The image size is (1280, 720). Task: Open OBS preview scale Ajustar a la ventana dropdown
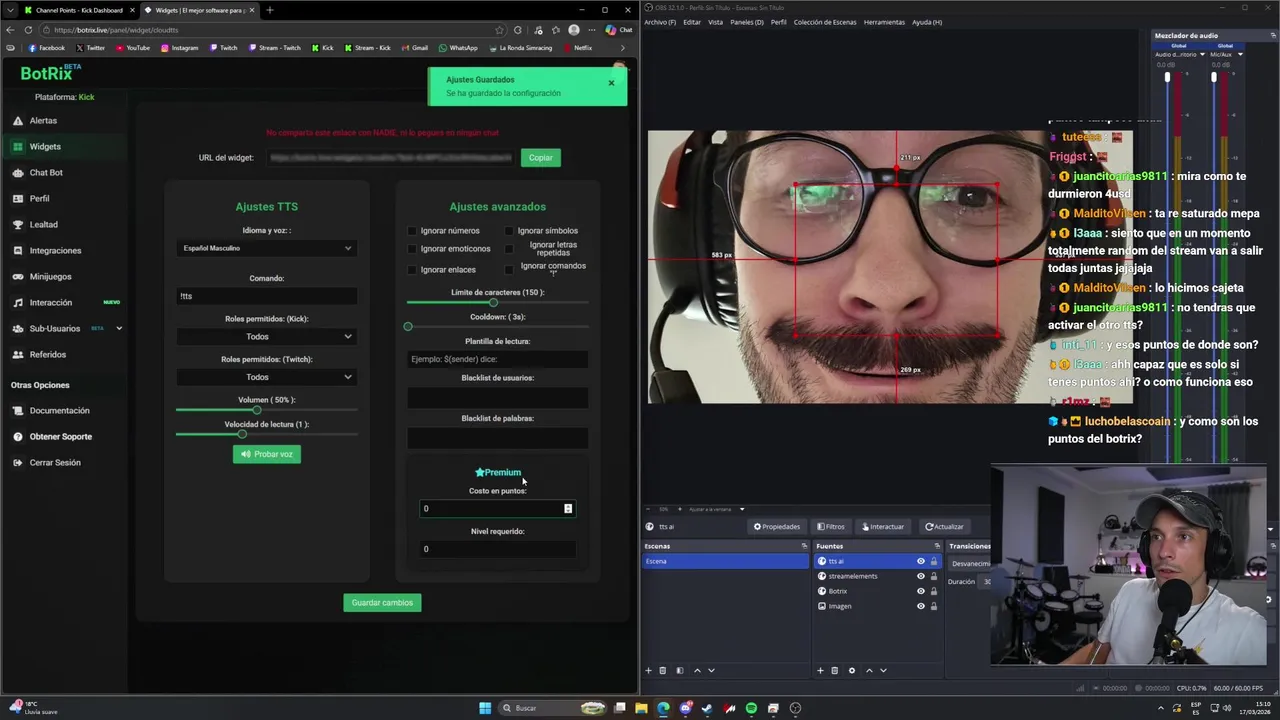tap(715, 509)
